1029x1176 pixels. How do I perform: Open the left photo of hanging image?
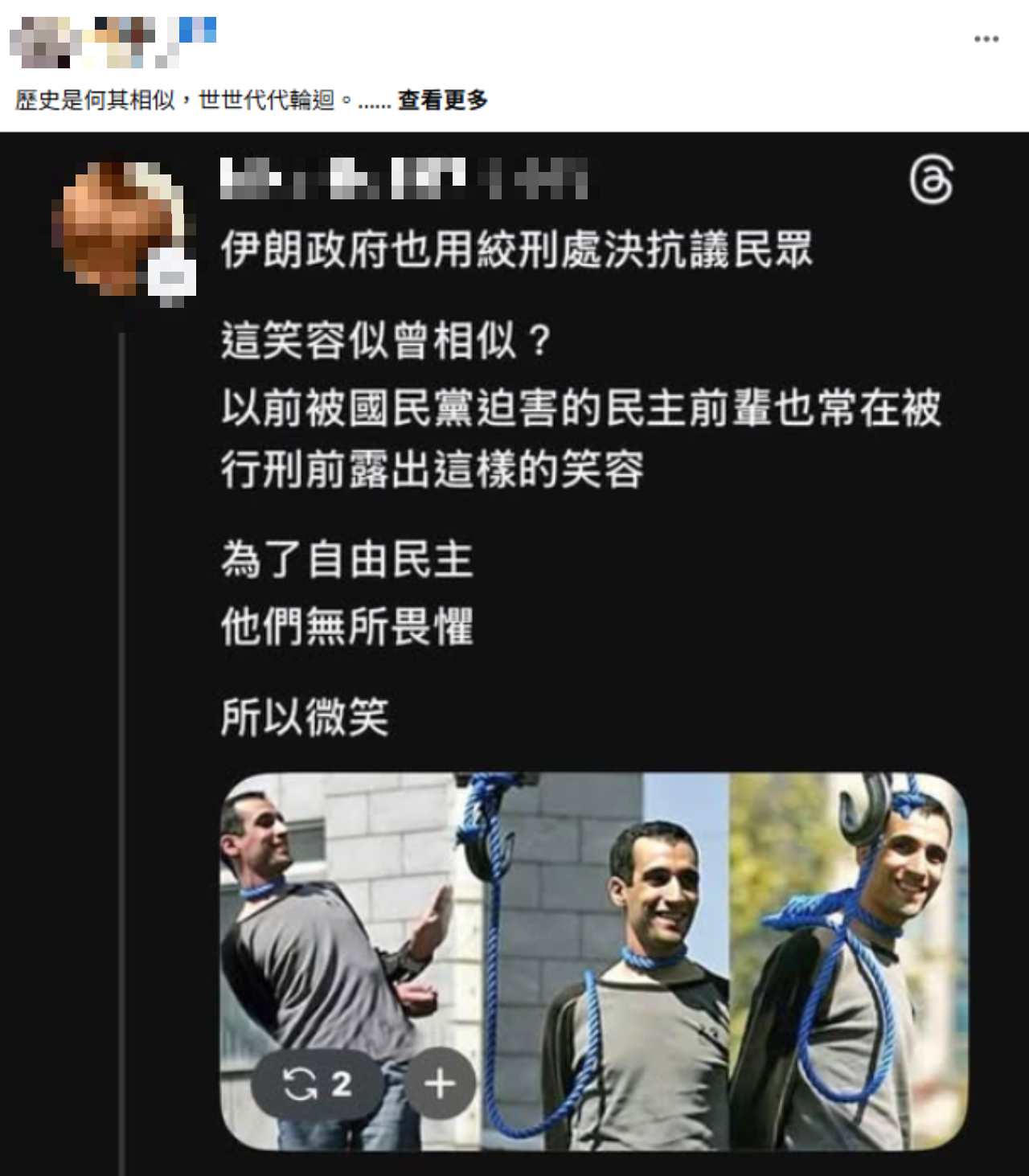351,961
